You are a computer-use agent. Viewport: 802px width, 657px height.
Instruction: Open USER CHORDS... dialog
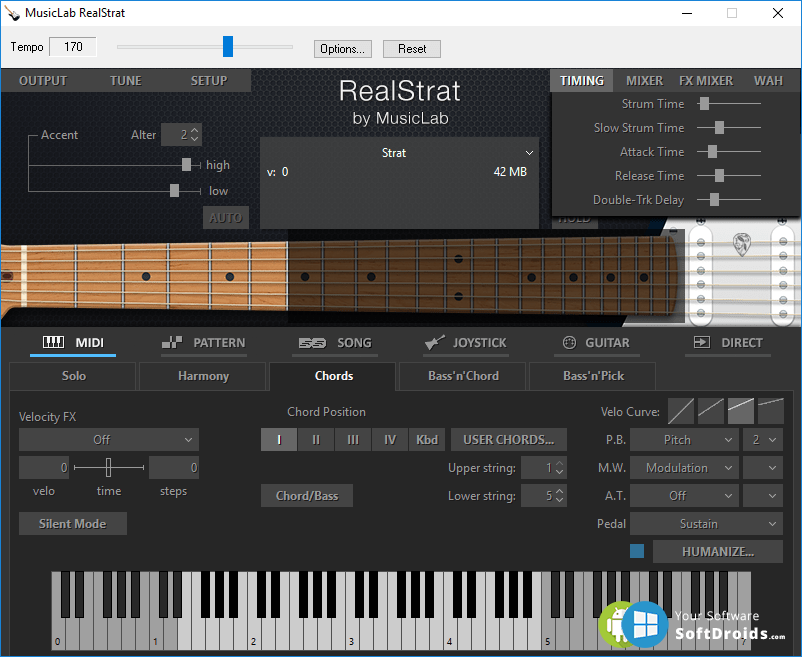tap(509, 440)
